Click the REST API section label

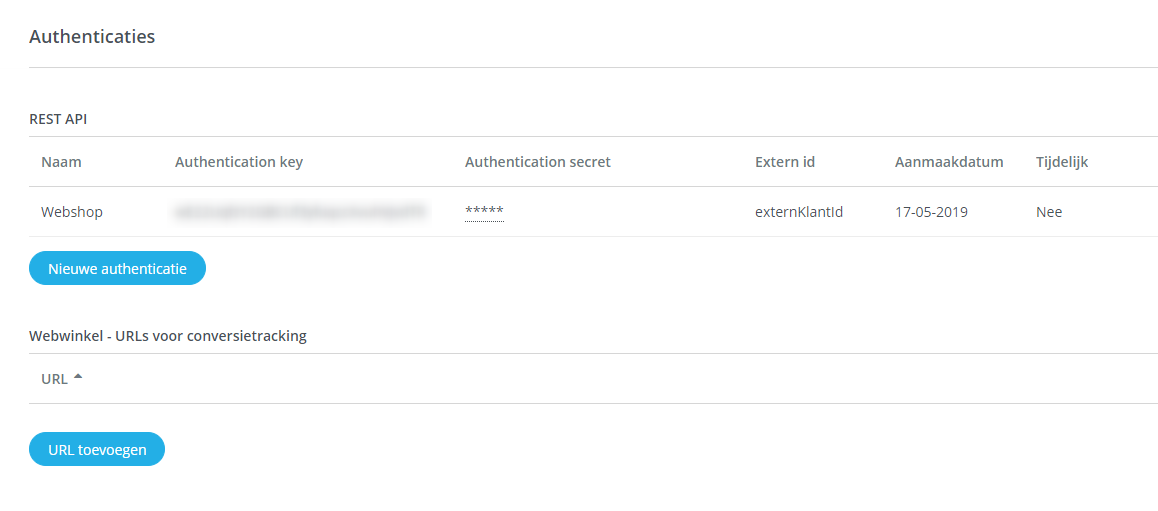(58, 118)
